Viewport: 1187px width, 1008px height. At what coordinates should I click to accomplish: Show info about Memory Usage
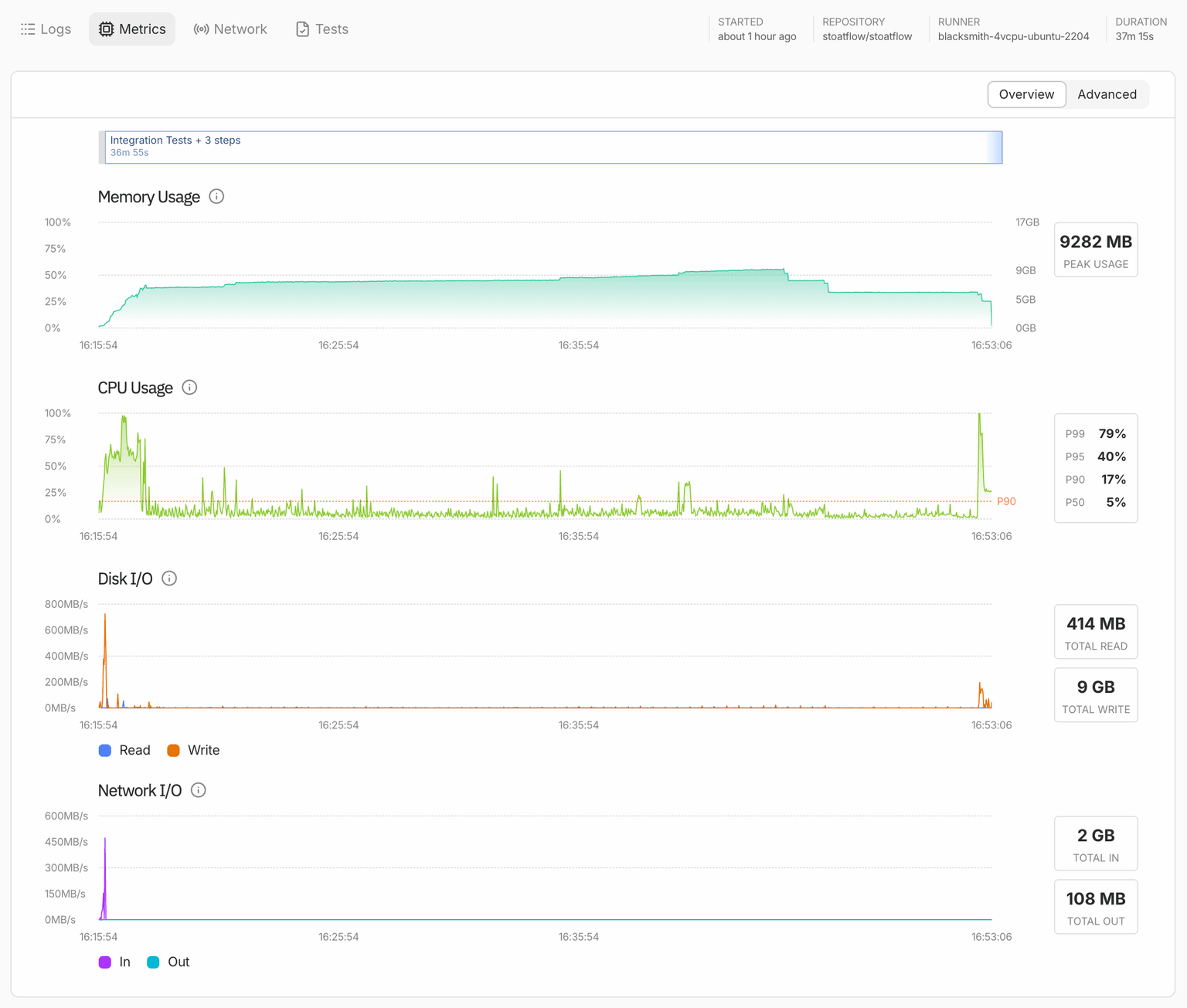(x=217, y=196)
